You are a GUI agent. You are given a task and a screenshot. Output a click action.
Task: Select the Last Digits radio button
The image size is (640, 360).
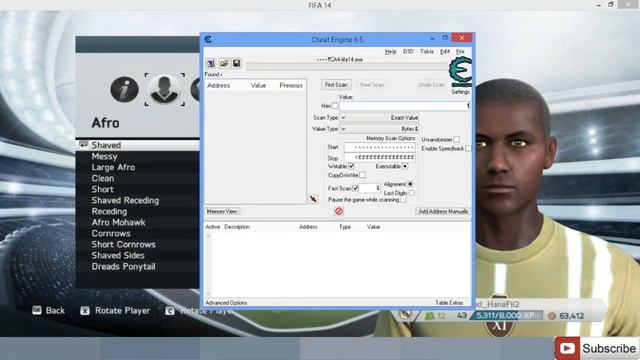[411, 193]
